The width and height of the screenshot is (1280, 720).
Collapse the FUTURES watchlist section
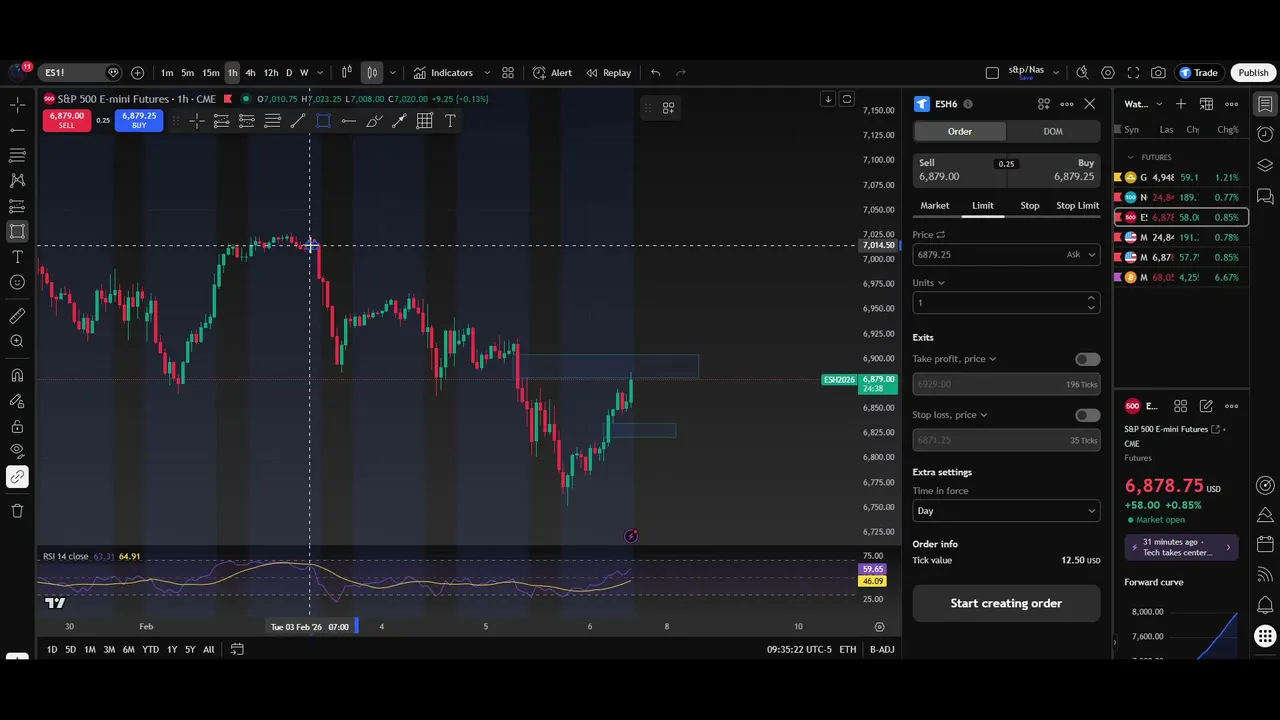1131,157
